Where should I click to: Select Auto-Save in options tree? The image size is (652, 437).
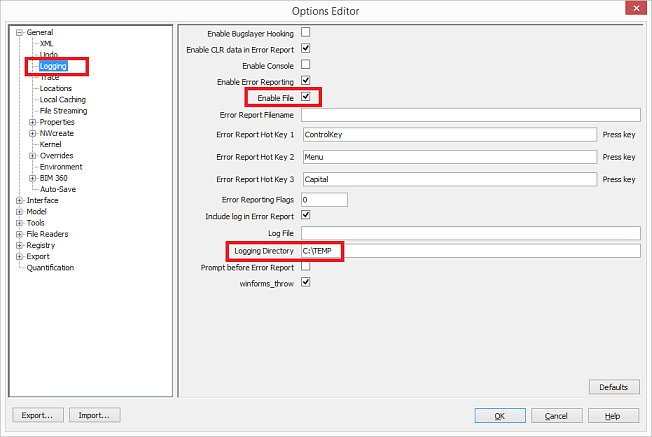click(x=58, y=189)
